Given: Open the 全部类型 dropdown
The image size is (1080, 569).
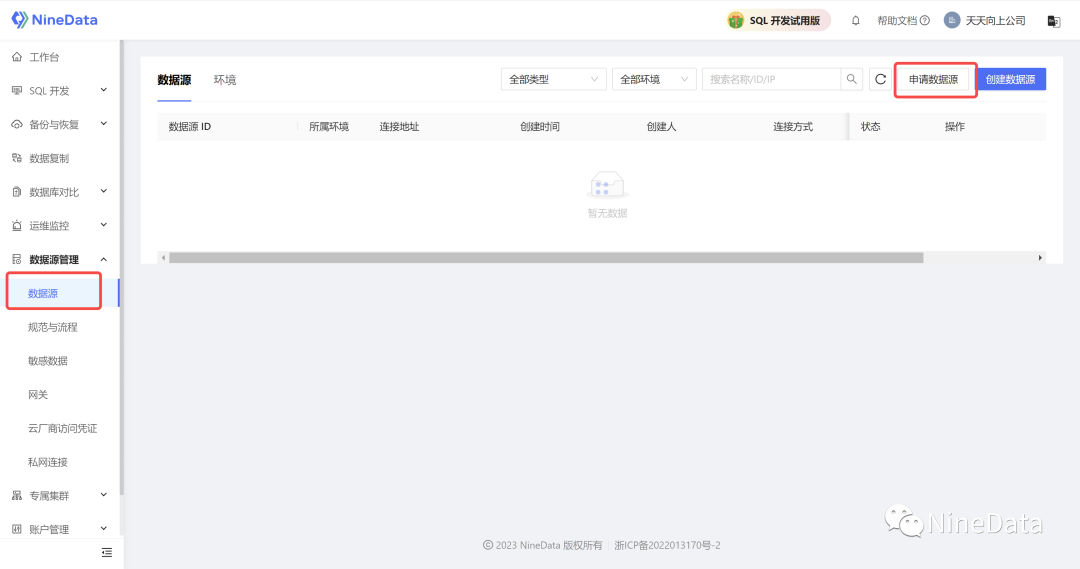Looking at the screenshot, I should (x=554, y=79).
